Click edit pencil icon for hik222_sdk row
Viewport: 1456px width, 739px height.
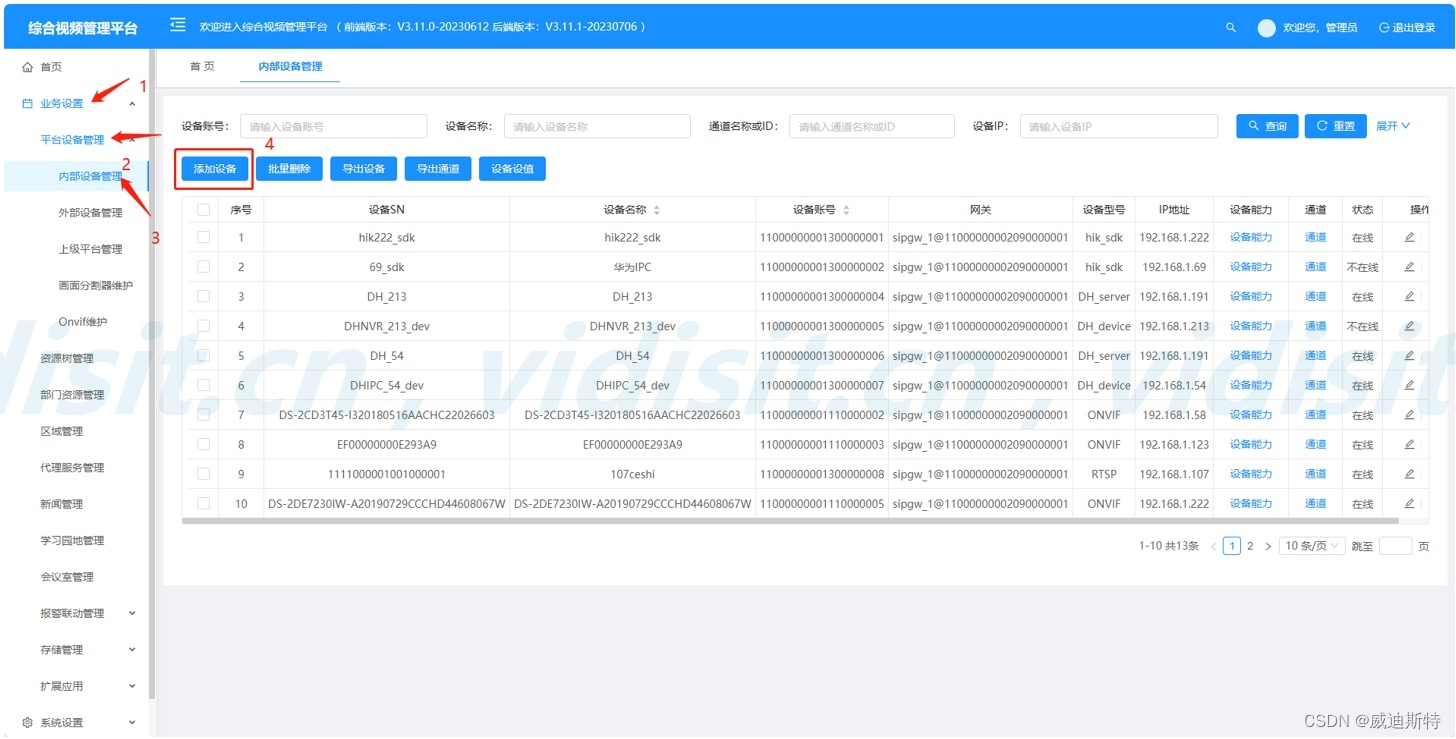[1409, 238]
